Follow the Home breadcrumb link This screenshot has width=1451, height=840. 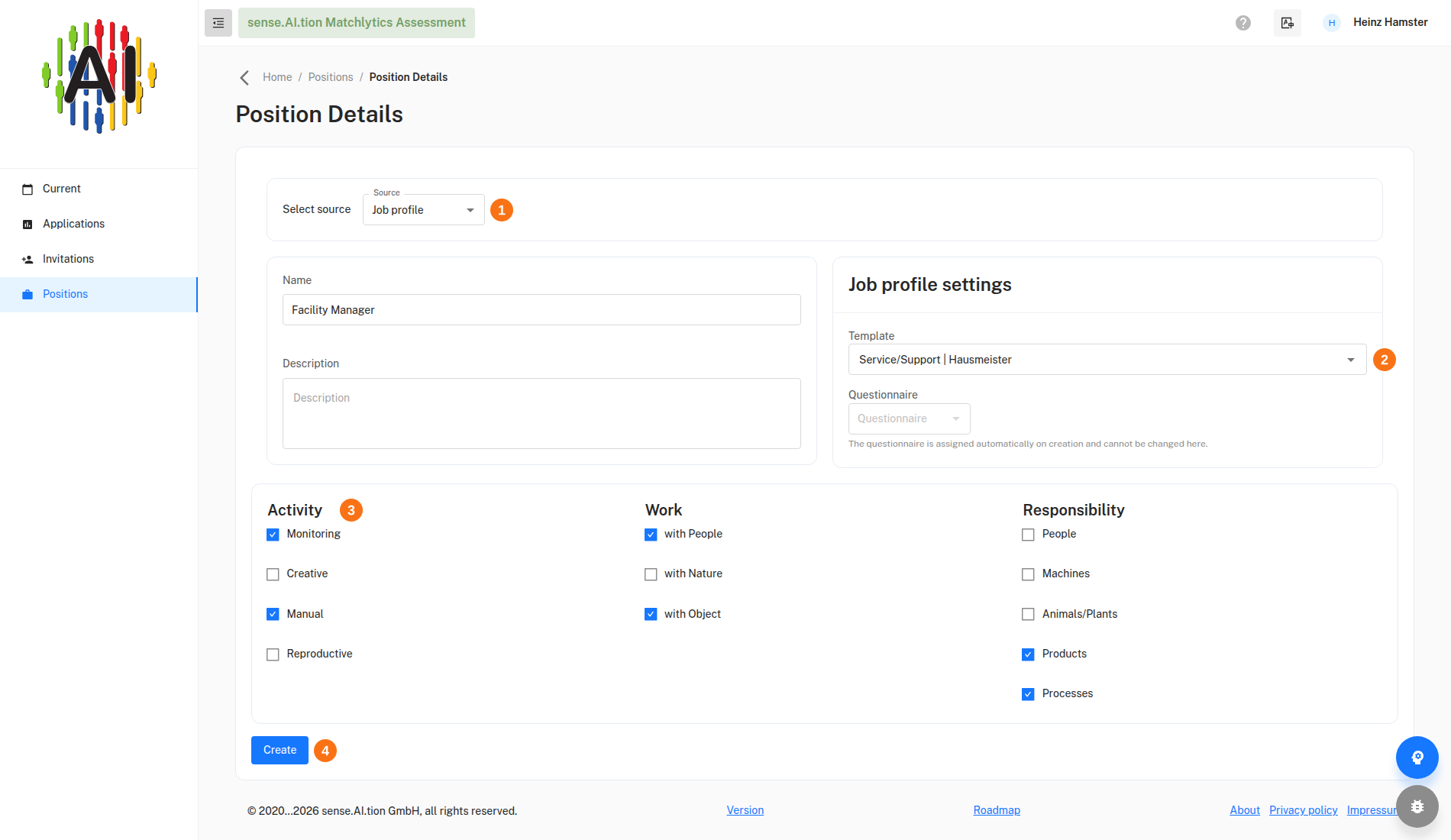click(x=277, y=77)
